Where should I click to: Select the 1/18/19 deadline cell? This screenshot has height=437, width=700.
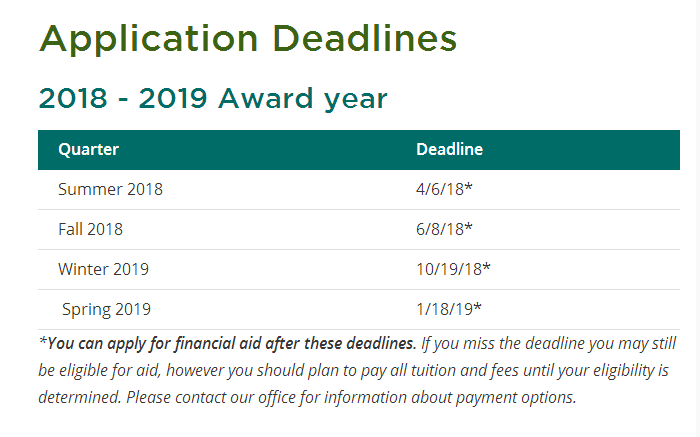pyautogui.click(x=449, y=309)
